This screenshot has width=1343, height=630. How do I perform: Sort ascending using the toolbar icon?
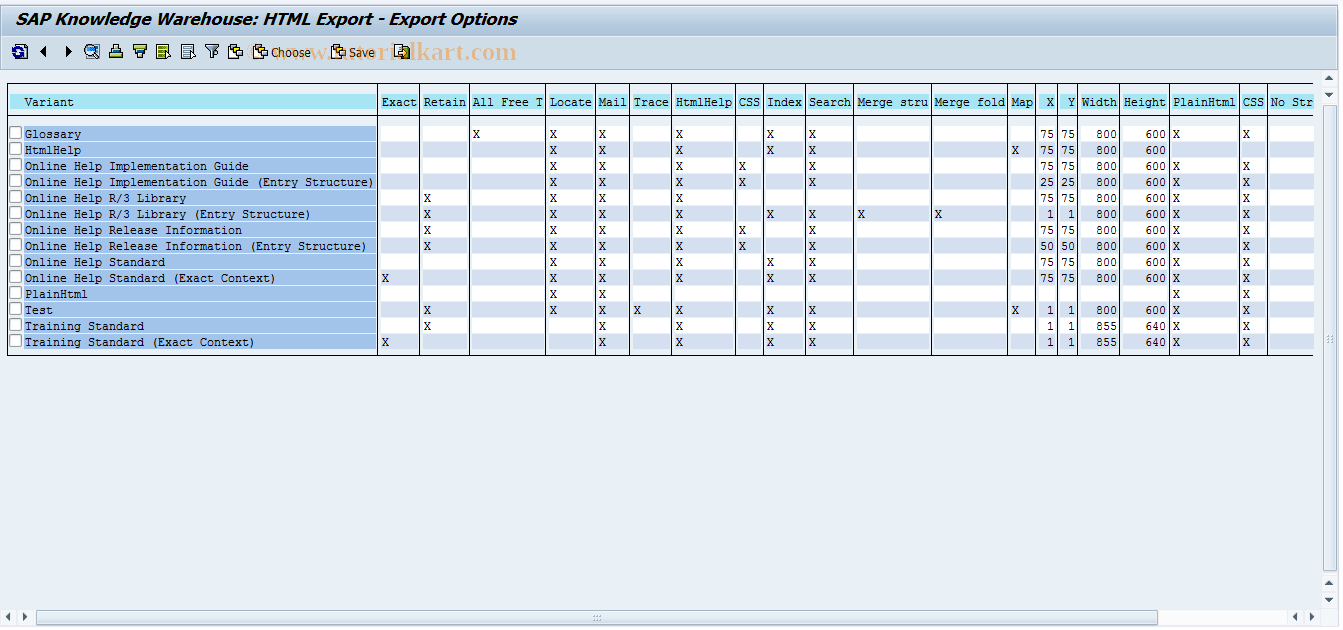(116, 52)
